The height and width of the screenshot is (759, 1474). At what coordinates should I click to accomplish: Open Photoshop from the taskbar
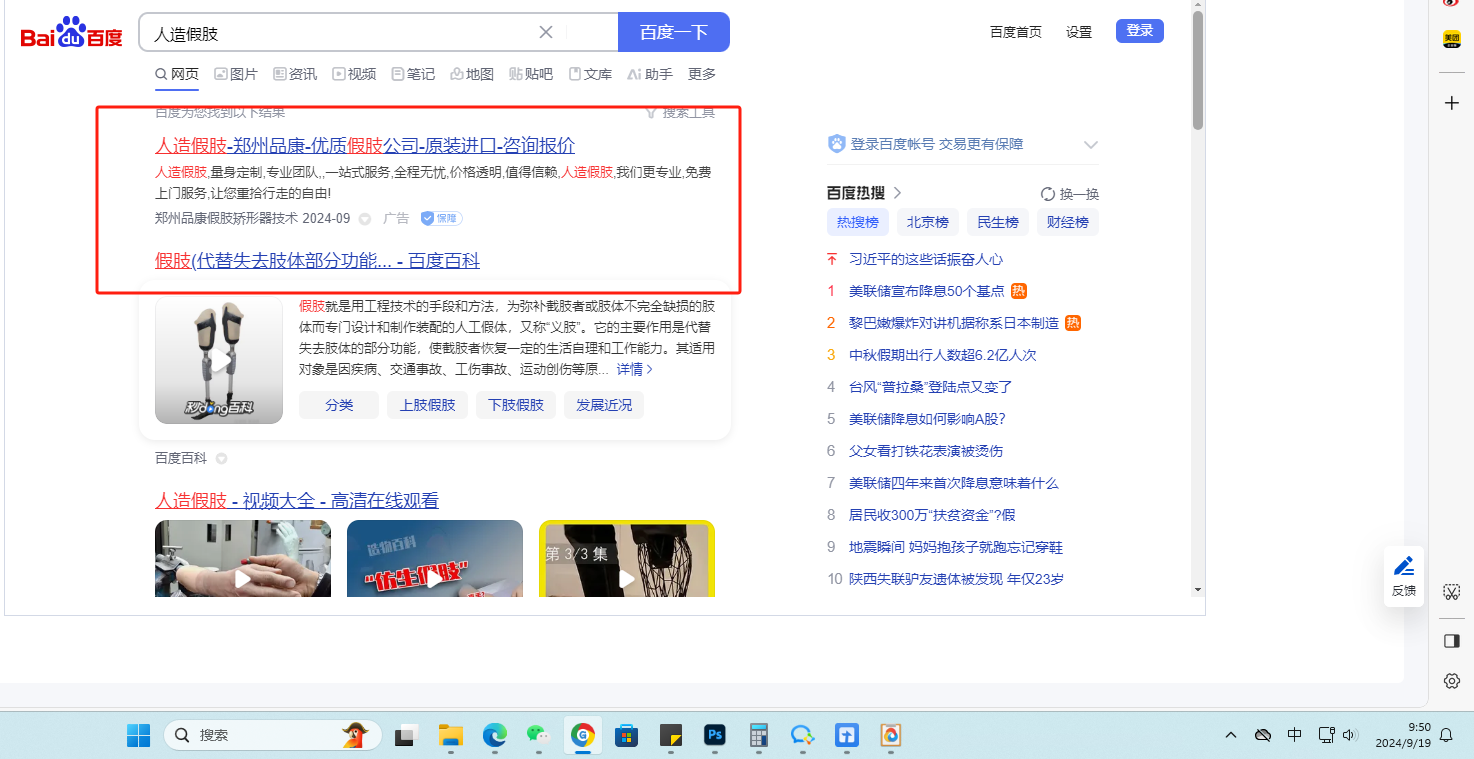tap(714, 736)
